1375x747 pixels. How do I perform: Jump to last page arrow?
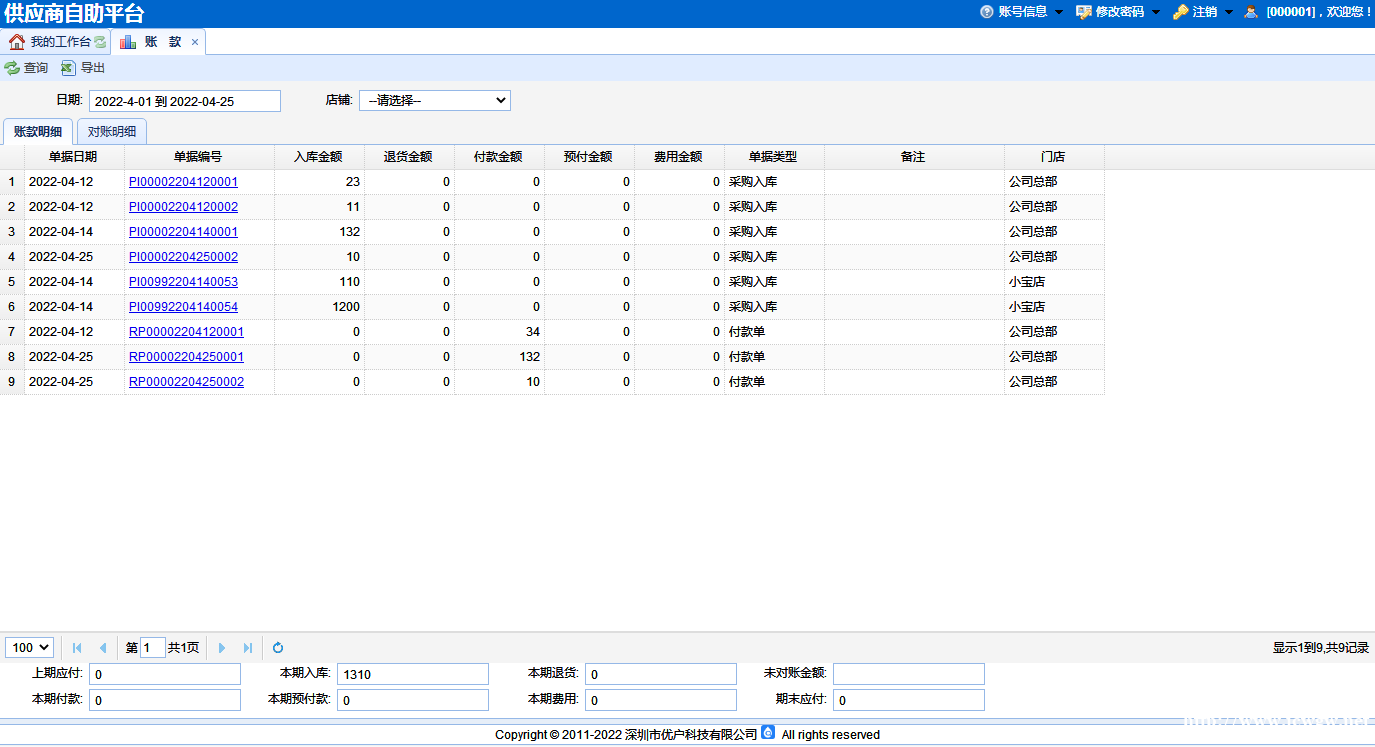click(x=248, y=648)
